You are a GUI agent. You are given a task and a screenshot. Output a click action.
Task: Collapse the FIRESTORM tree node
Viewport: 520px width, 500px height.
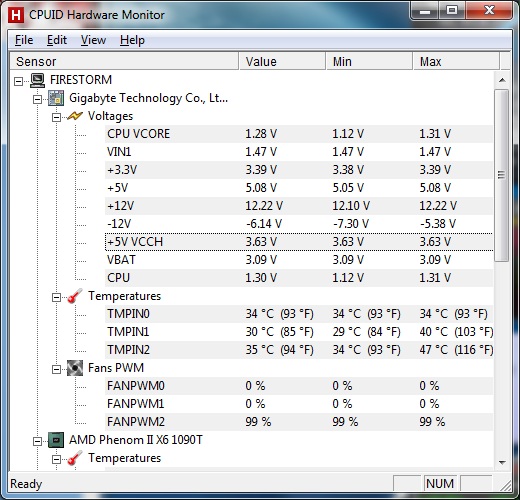[19, 81]
